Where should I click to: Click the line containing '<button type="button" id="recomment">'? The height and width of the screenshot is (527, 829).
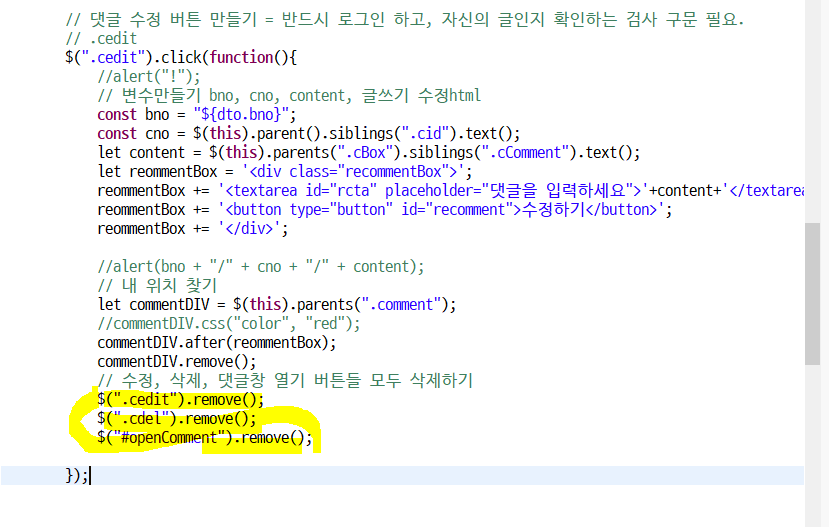pyautogui.click(x=384, y=210)
